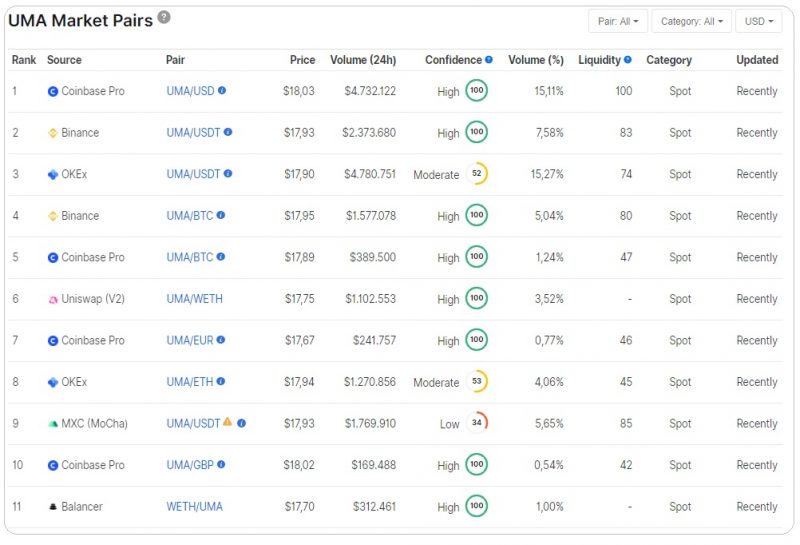Screen dimensions: 800x545
Task: Click info icon beside UMA/GBP pair
Action: [x=221, y=464]
